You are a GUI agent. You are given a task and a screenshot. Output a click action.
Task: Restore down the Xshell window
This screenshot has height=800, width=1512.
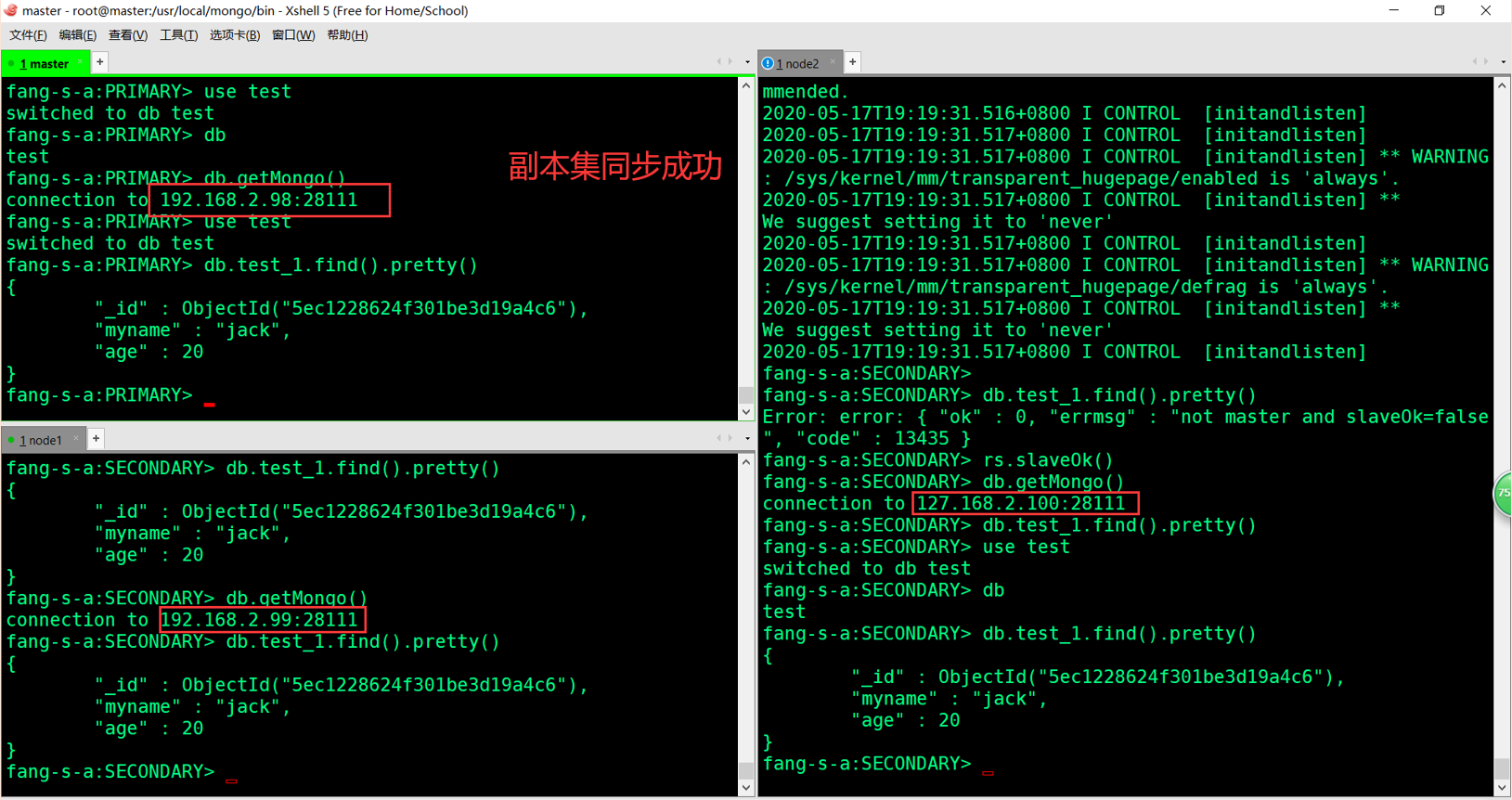click(1440, 10)
